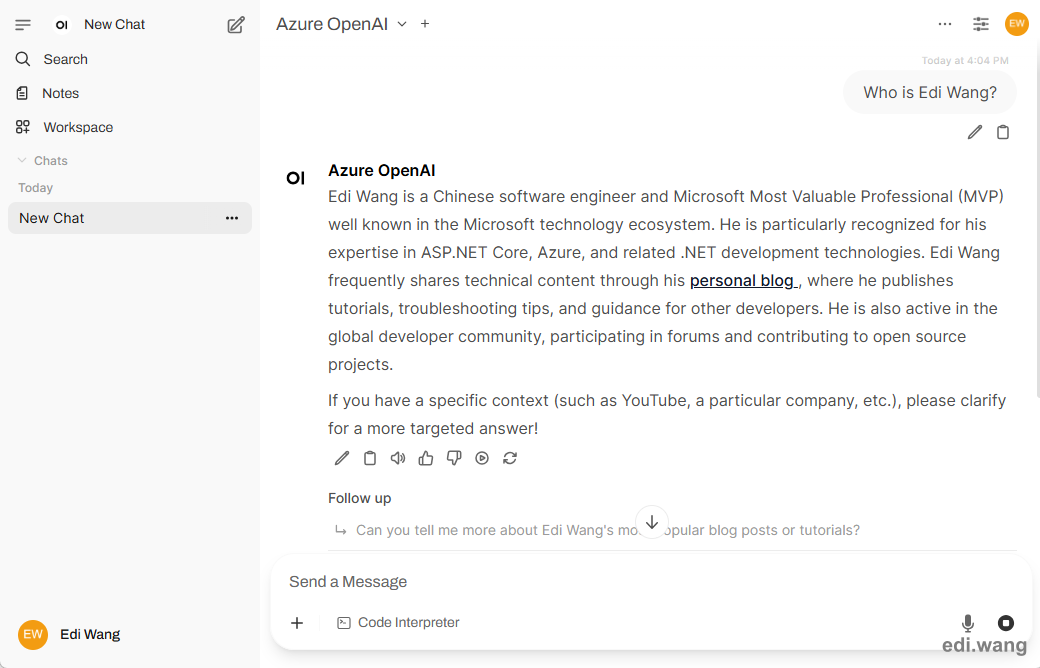Edit the 'Who is Edi Wang?' user message

tap(974, 132)
